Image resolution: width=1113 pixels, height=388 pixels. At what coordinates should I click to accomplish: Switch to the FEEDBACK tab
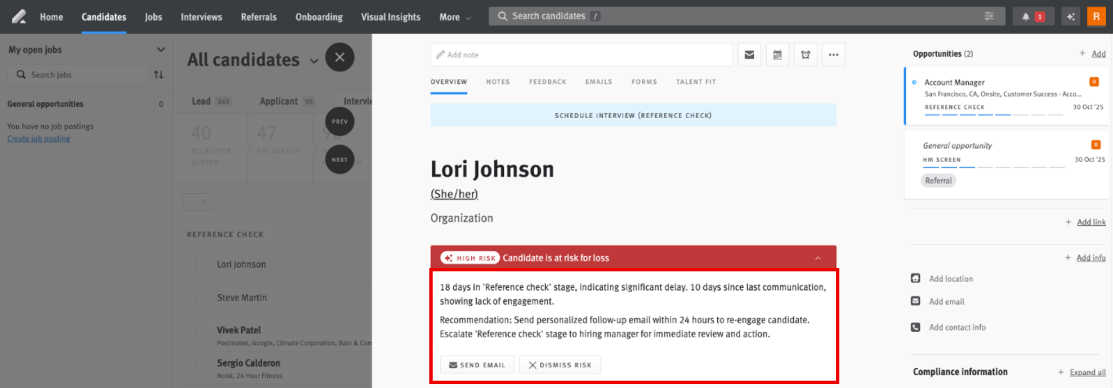tap(547, 82)
